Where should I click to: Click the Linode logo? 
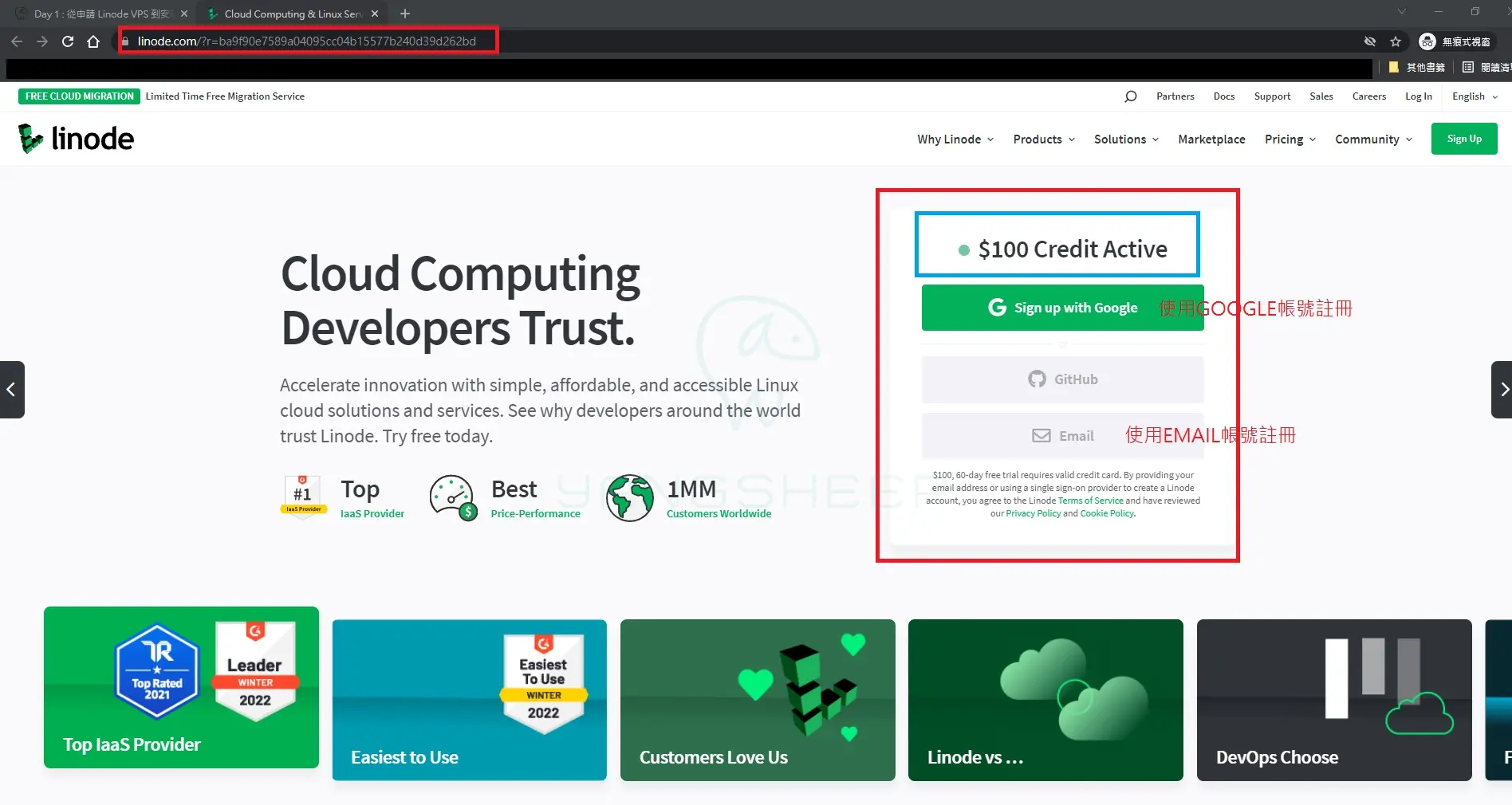(76, 139)
